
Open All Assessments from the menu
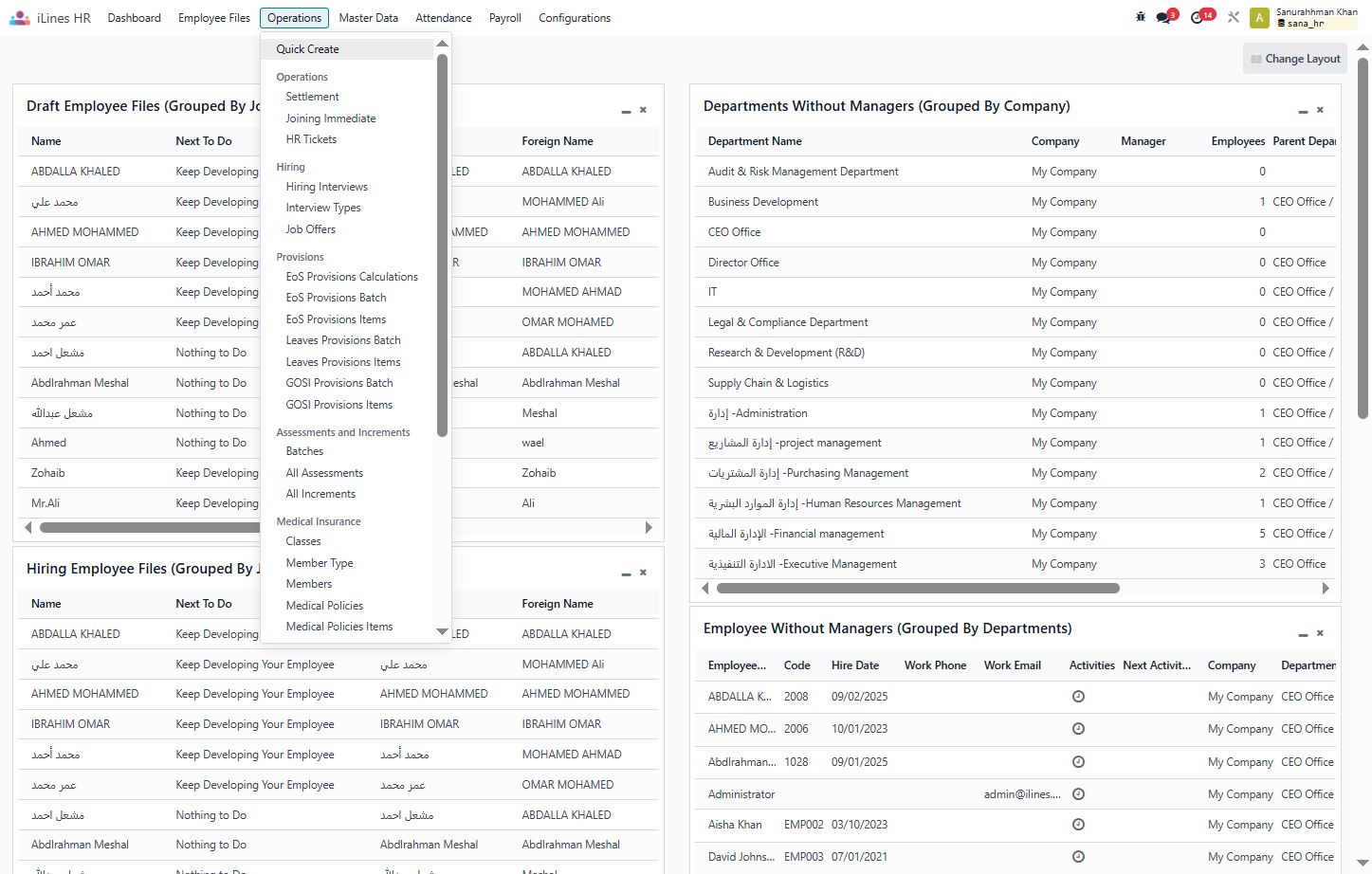click(x=324, y=473)
